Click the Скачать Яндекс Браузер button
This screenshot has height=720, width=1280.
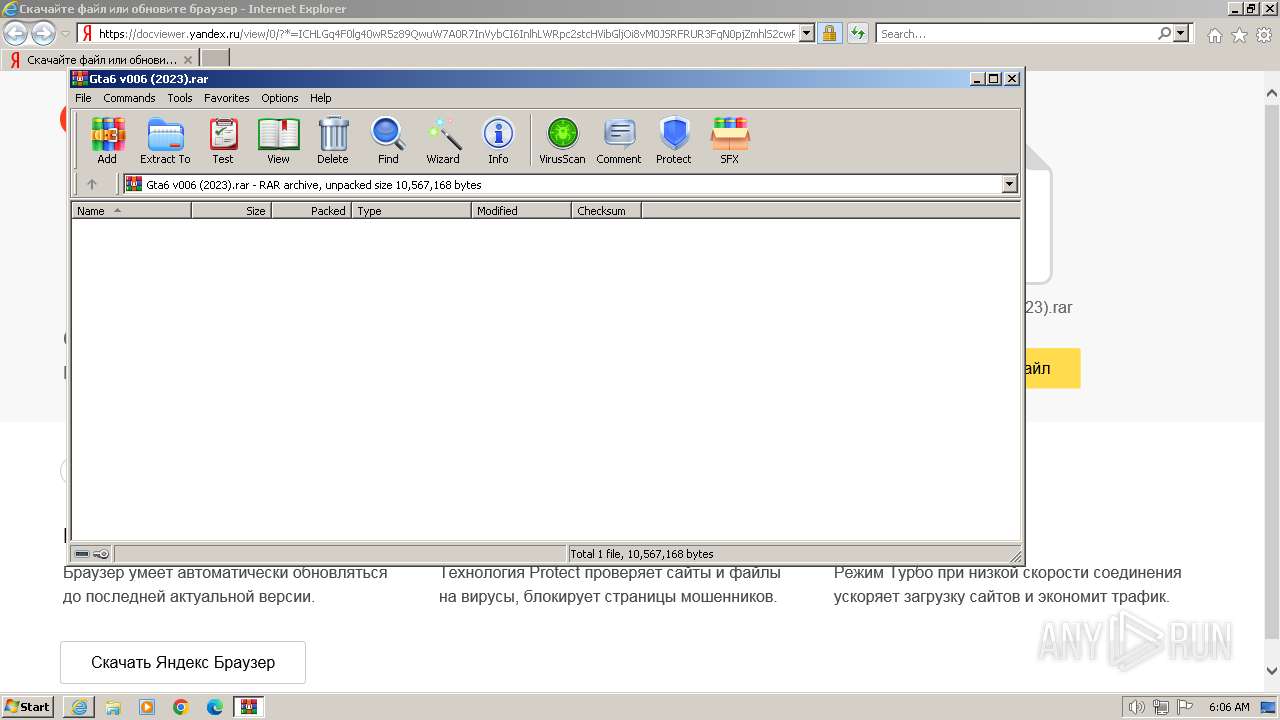point(183,662)
